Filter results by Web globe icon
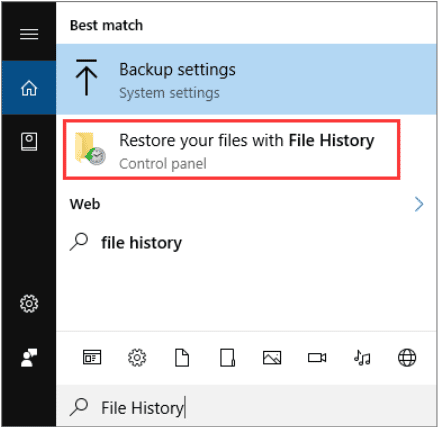The width and height of the screenshot is (439, 428). (x=407, y=358)
